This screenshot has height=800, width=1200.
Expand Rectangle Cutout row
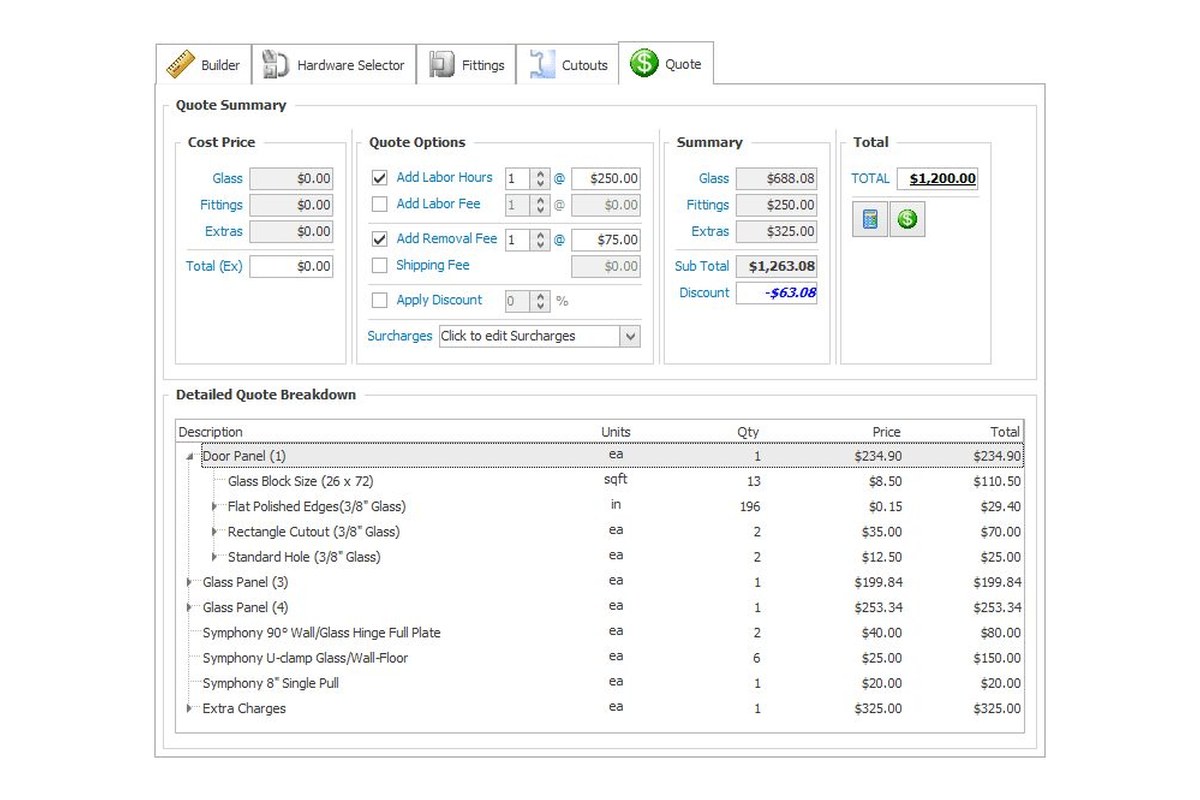(x=215, y=531)
